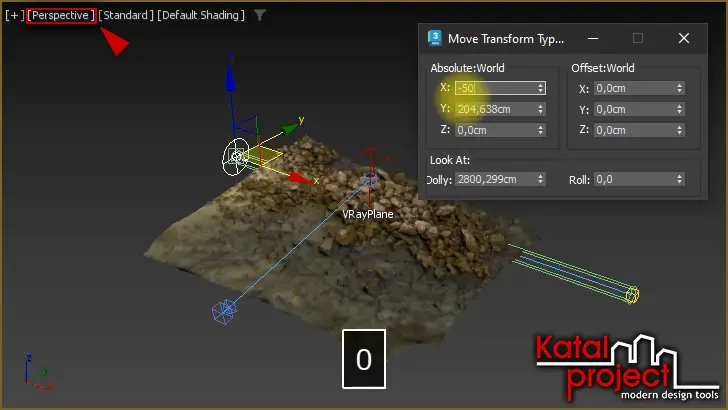Click the Roll spinner arrows
728x410 pixels.
[x=679, y=179]
